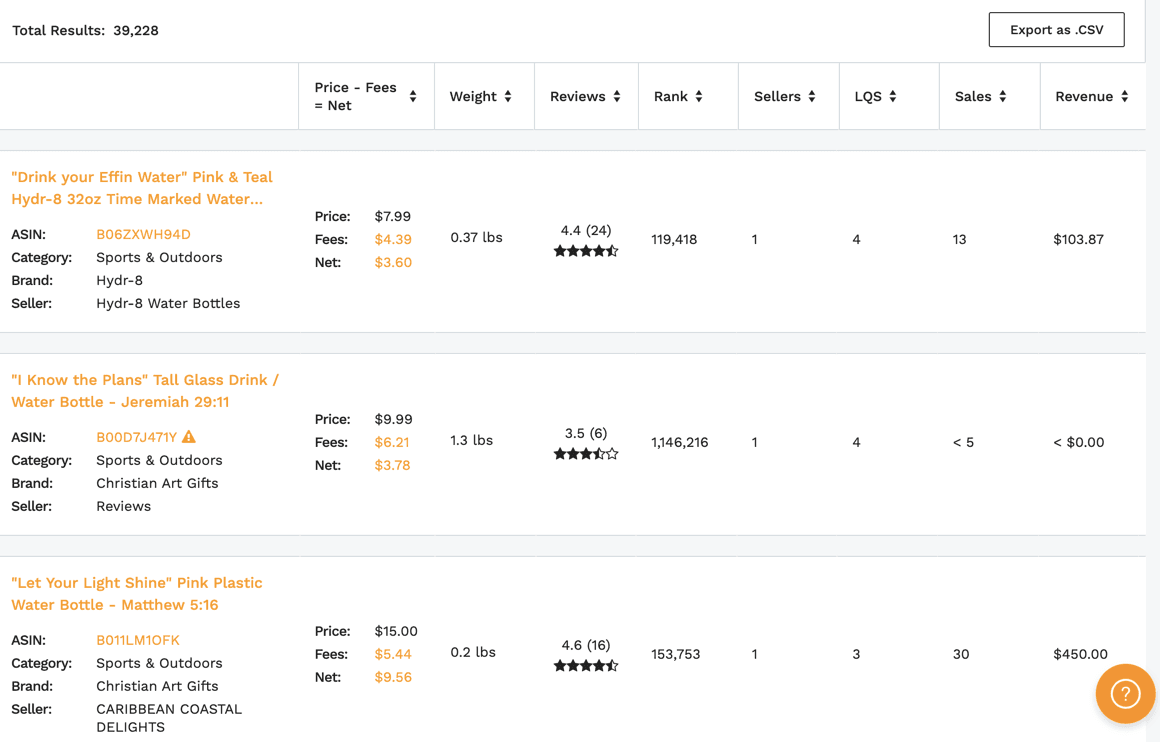The height and width of the screenshot is (742, 1160).
Task: Click the LQS sort arrows
Action: coord(893,96)
